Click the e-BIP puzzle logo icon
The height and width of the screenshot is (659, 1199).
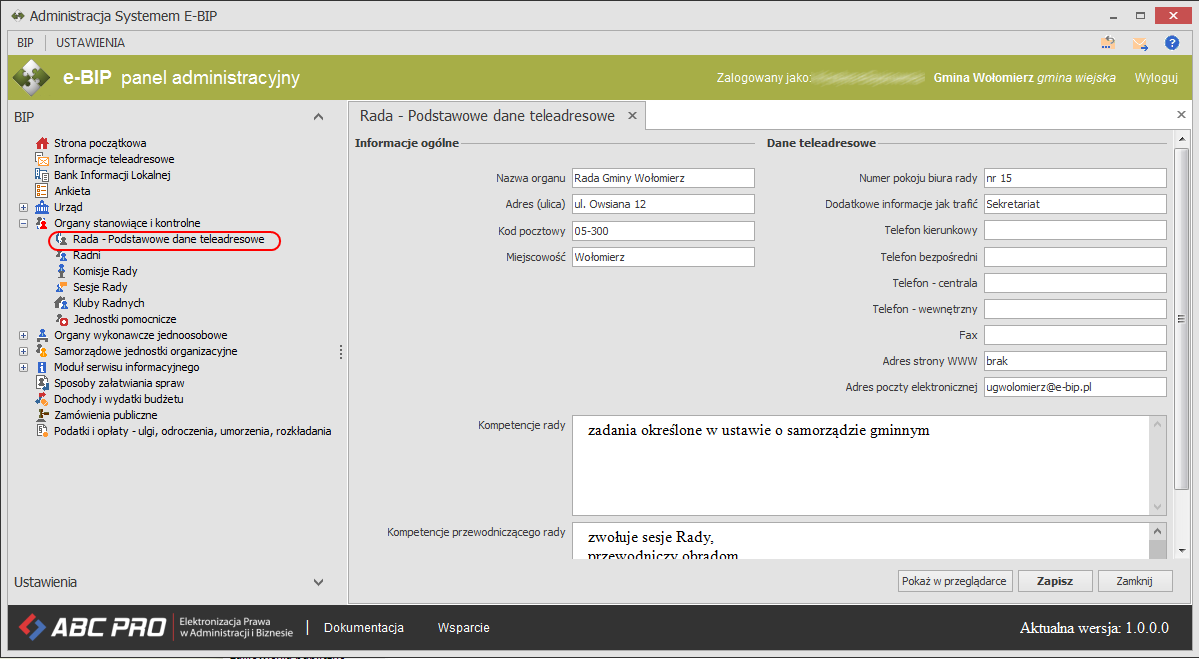(x=31, y=77)
